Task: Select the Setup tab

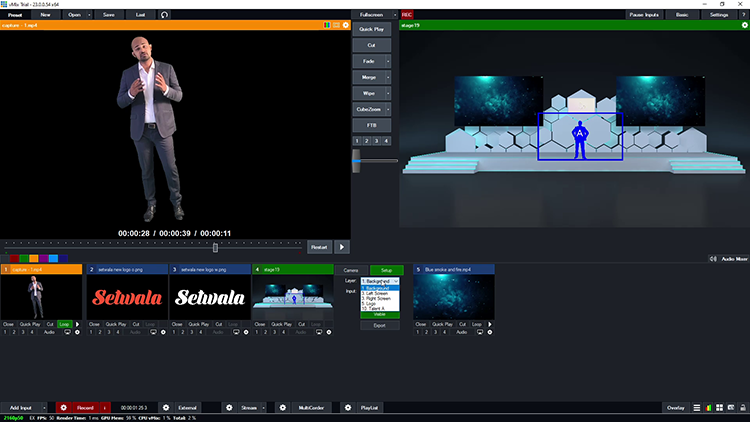Action: coord(386,270)
